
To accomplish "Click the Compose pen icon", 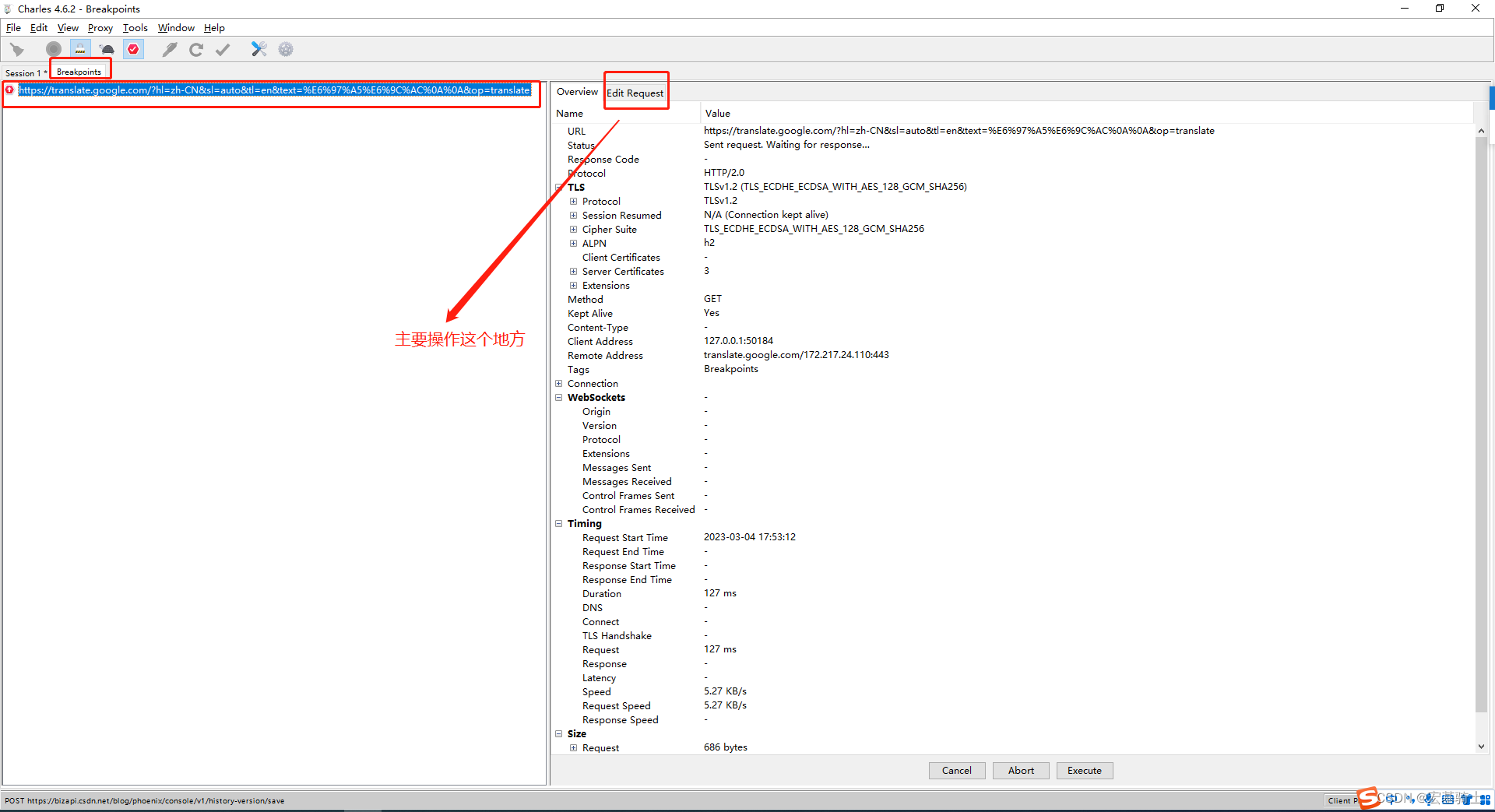I will [170, 50].
